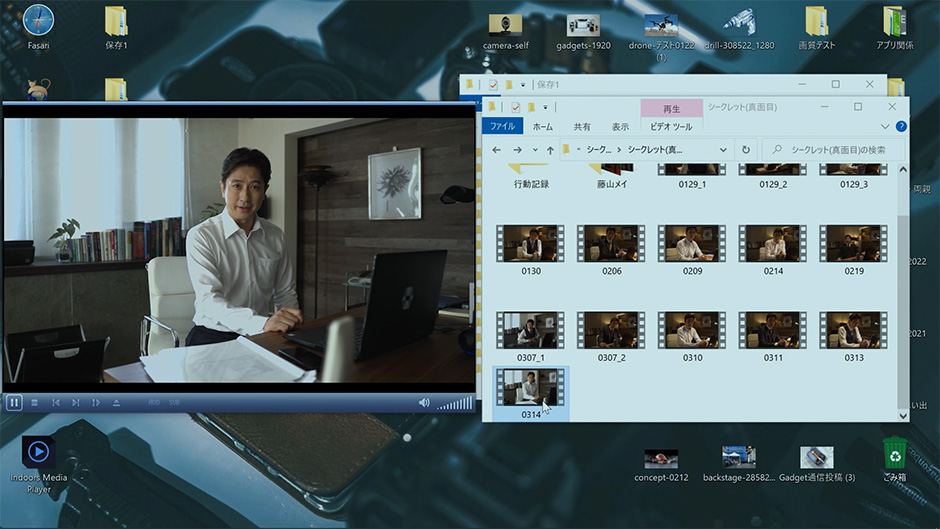
Task: Skip to previous track in player
Action: tap(56, 403)
